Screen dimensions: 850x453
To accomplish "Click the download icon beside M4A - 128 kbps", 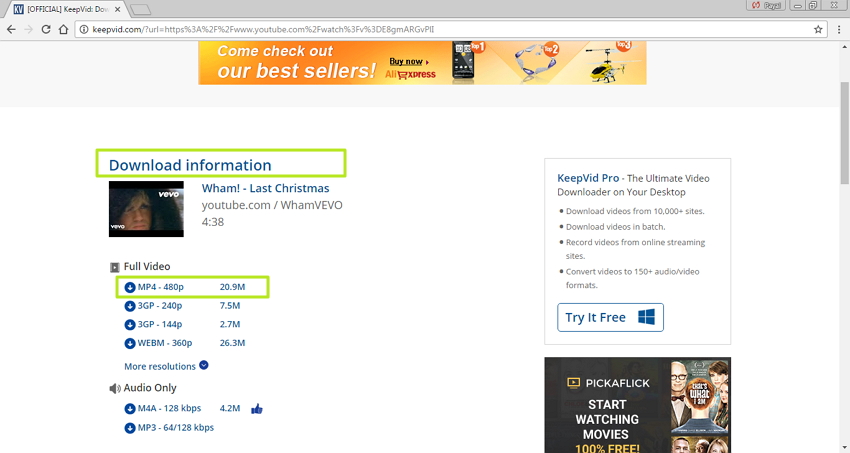I will 130,409.
